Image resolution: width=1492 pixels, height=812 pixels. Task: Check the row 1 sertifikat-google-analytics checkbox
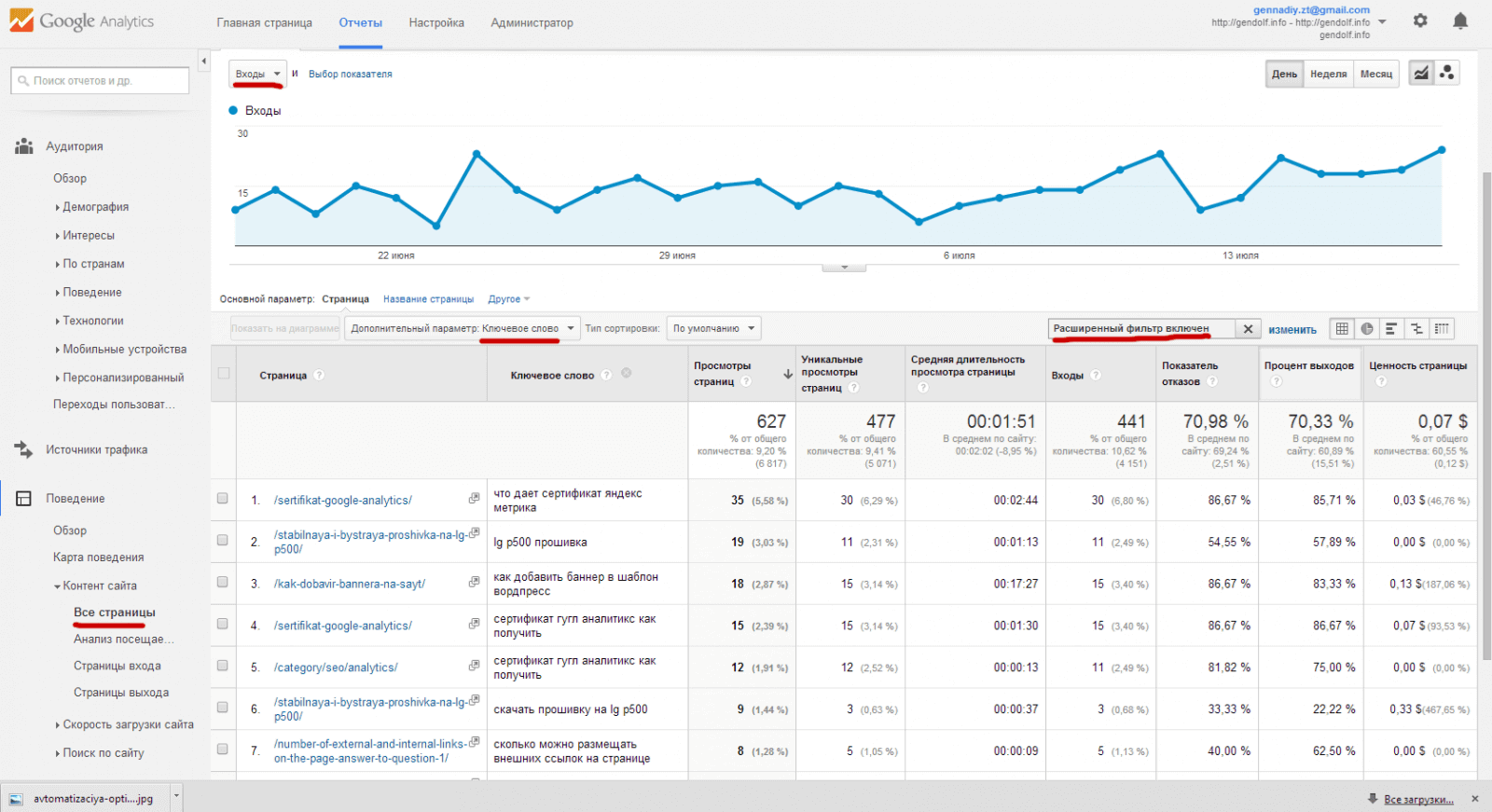(x=222, y=499)
